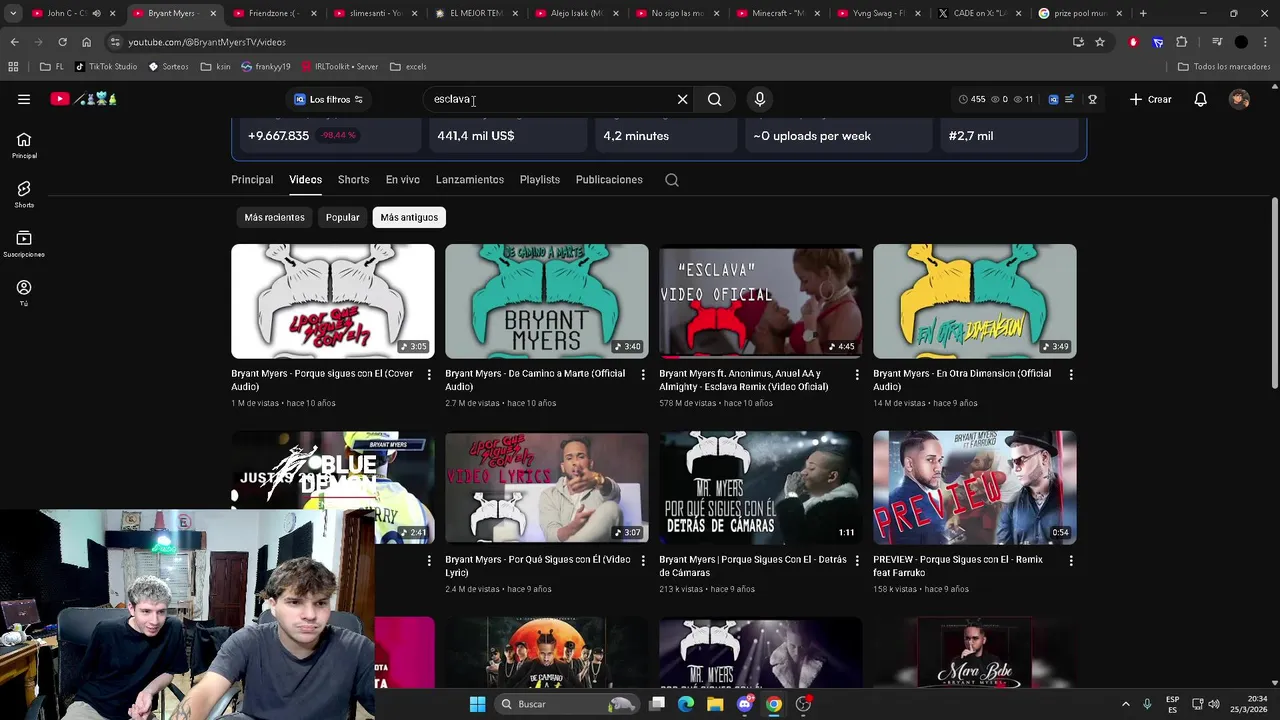The height and width of the screenshot is (720, 1280).
Task: Select the Más antiguos filter chip
Action: tap(409, 217)
